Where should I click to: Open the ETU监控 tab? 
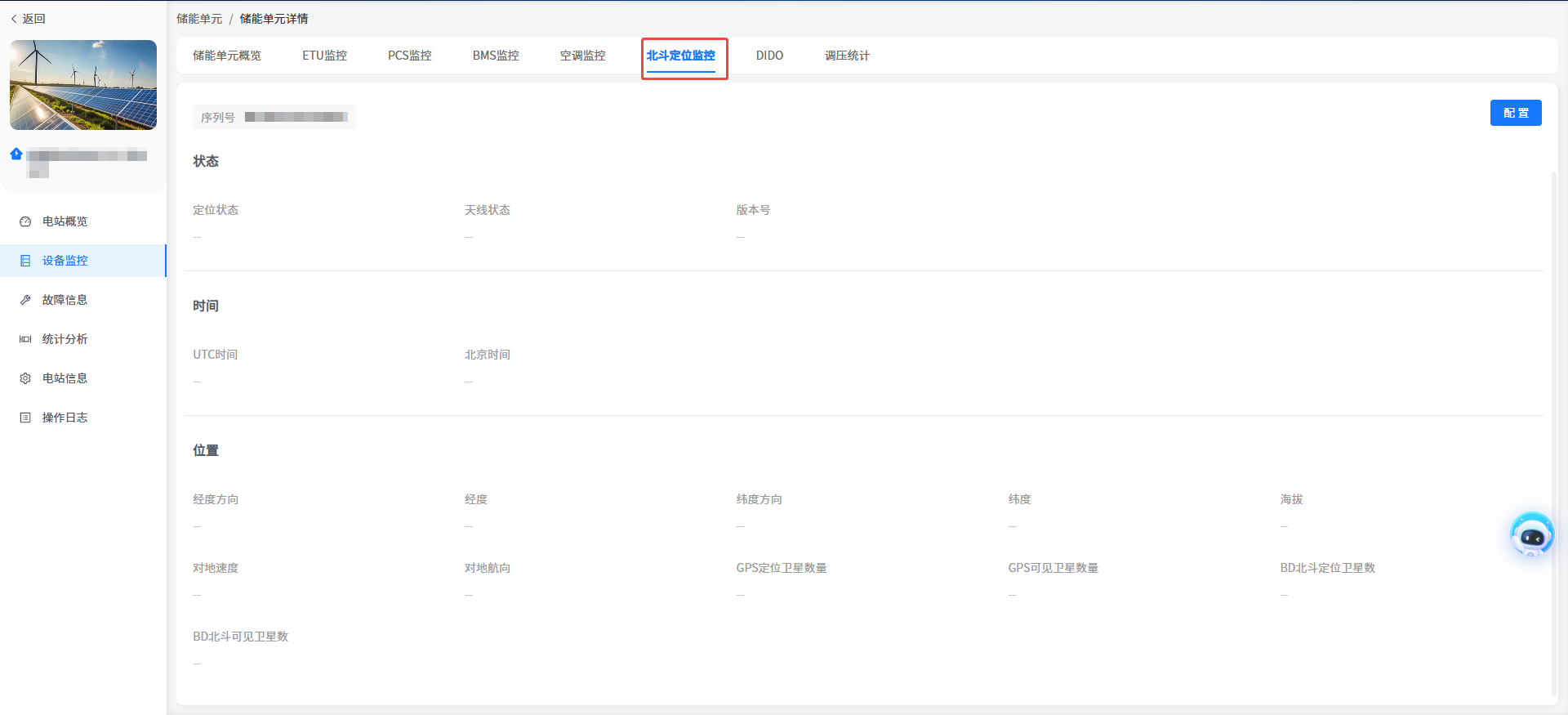click(x=324, y=56)
